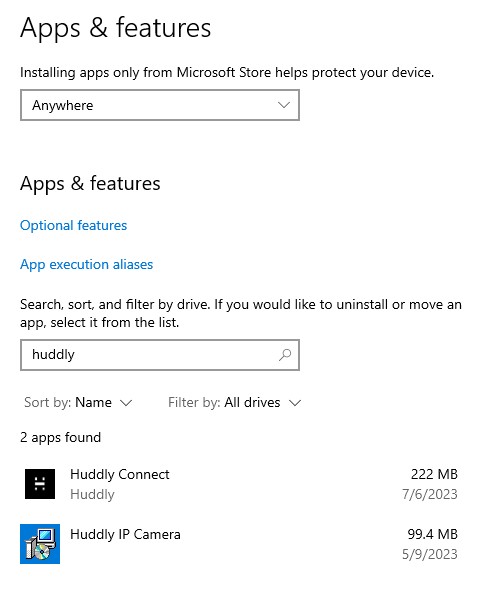The image size is (500, 594).
Task: Click the Huddly Connect app icon
Action: (40, 484)
